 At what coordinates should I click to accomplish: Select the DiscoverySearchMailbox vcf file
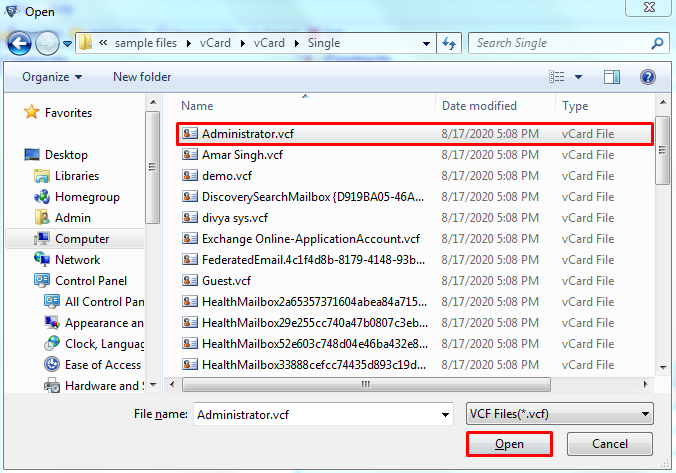click(415, 197)
